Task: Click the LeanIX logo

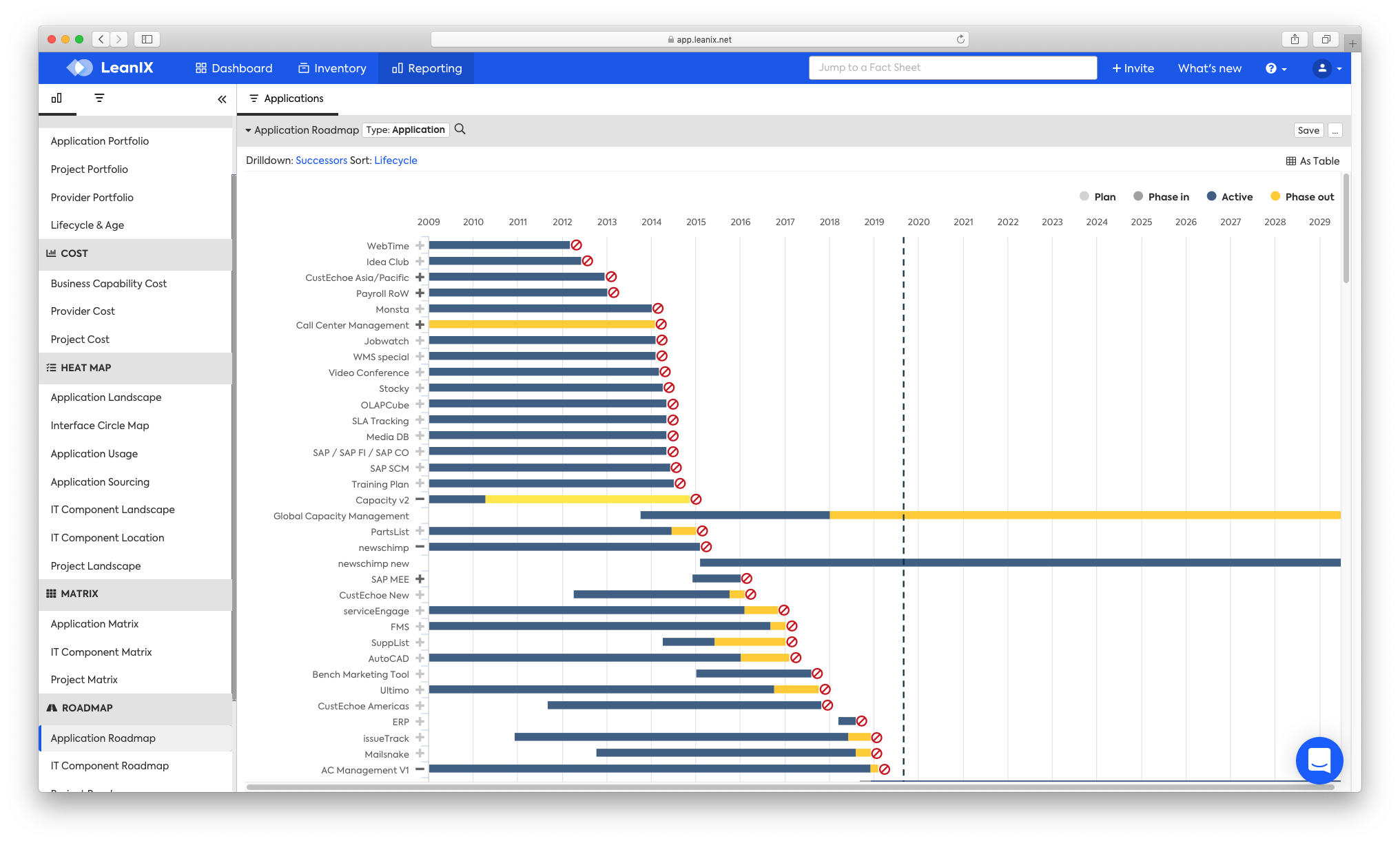Action: pos(110,67)
